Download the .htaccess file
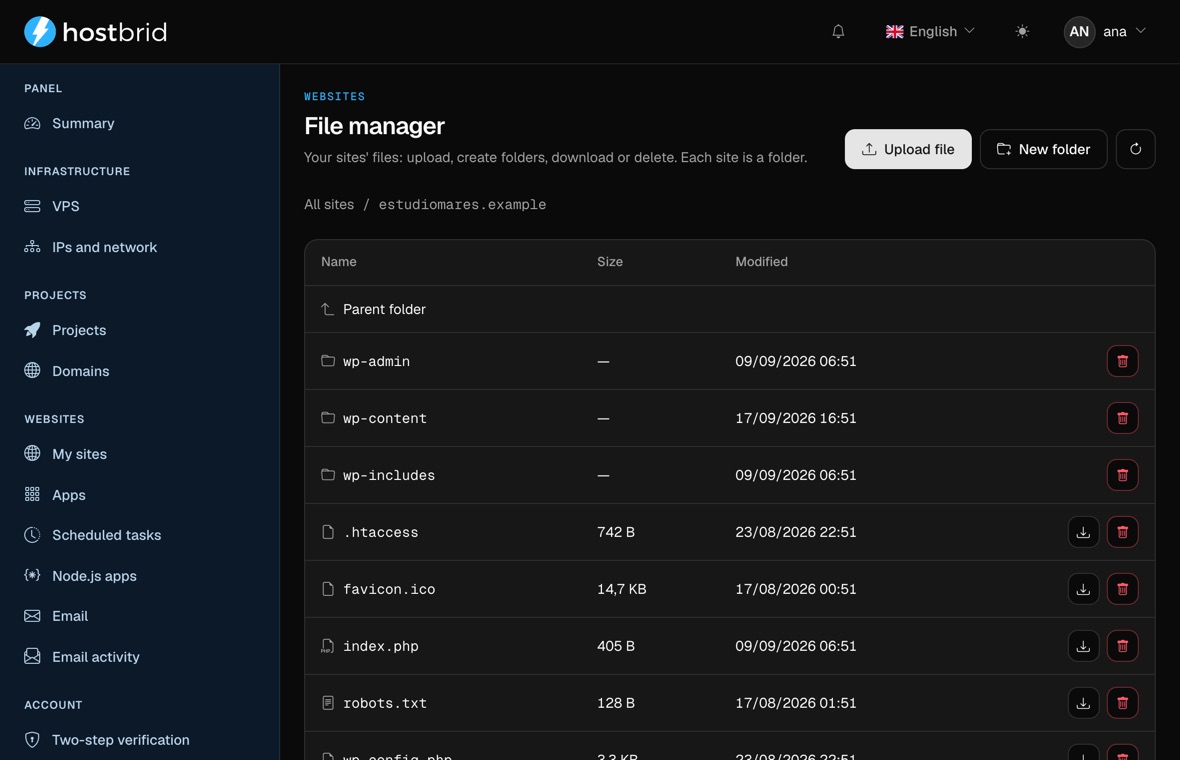 (1083, 532)
